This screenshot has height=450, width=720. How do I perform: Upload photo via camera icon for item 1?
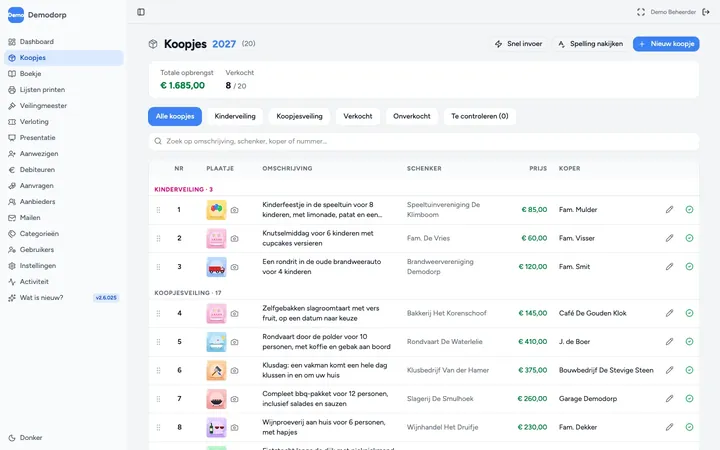click(x=235, y=210)
